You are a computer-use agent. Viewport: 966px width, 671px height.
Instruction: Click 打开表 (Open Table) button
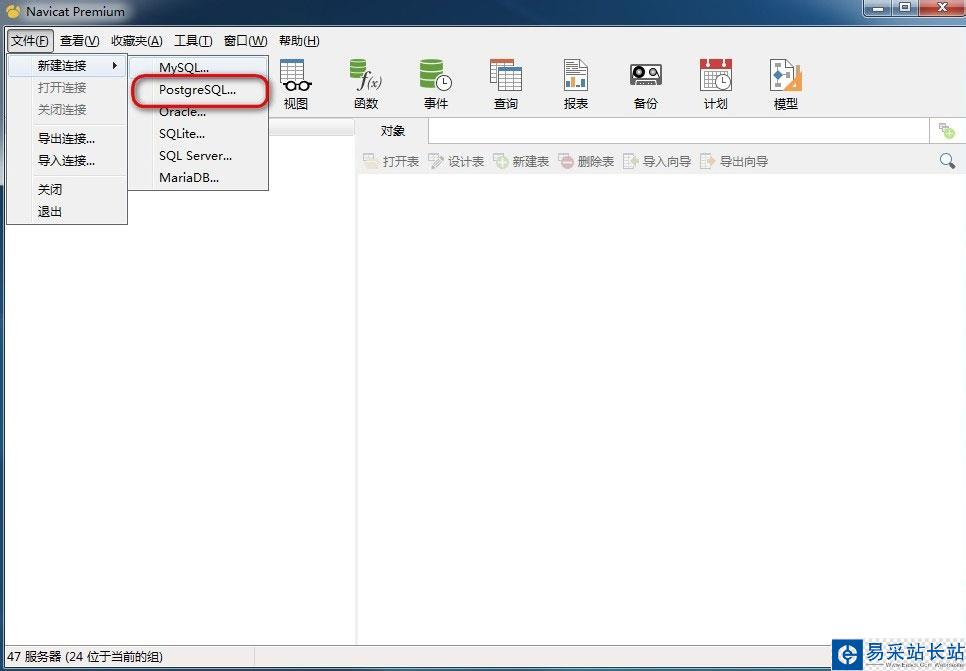coord(391,161)
